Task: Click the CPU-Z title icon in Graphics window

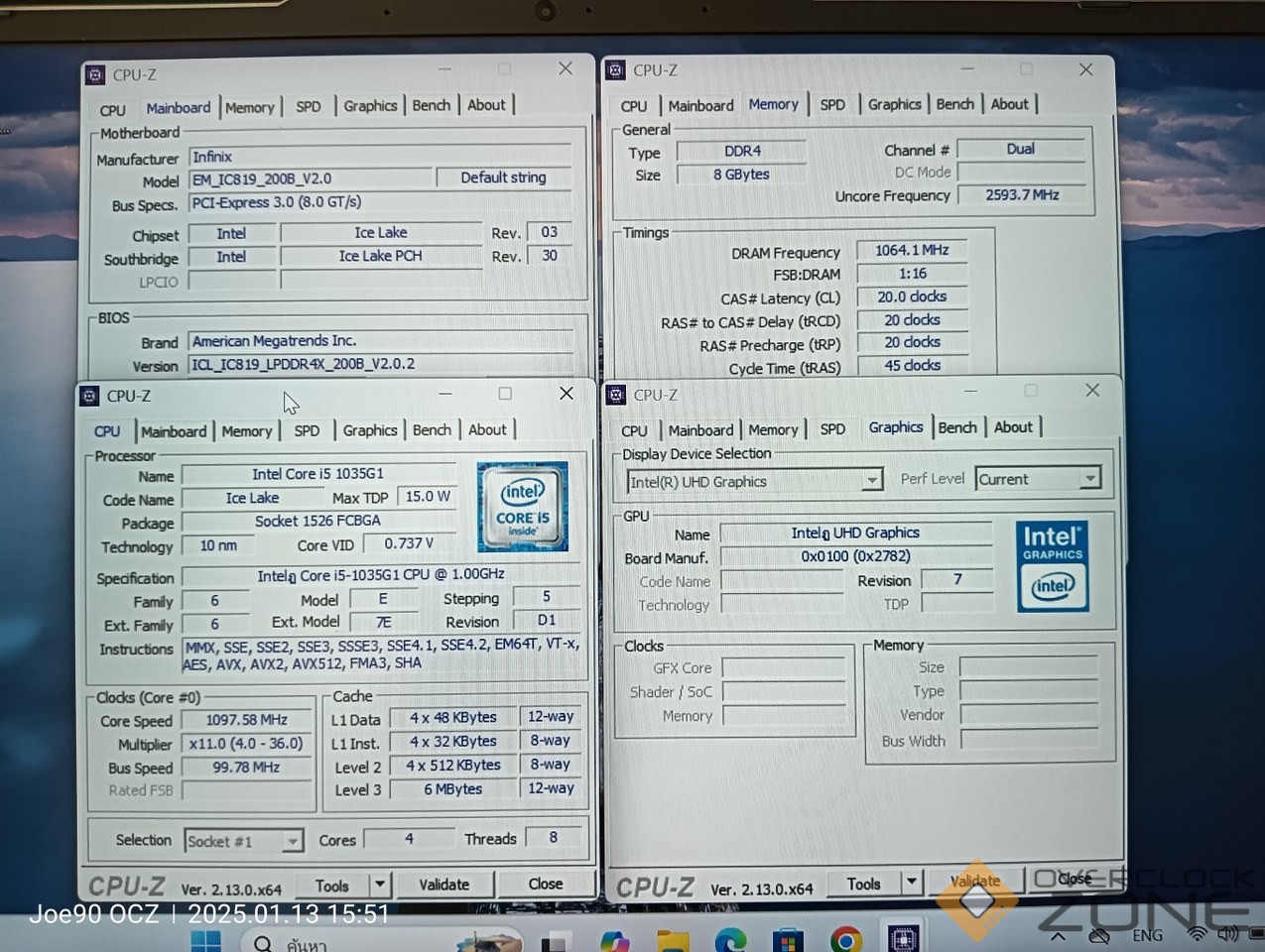Action: pos(615,395)
